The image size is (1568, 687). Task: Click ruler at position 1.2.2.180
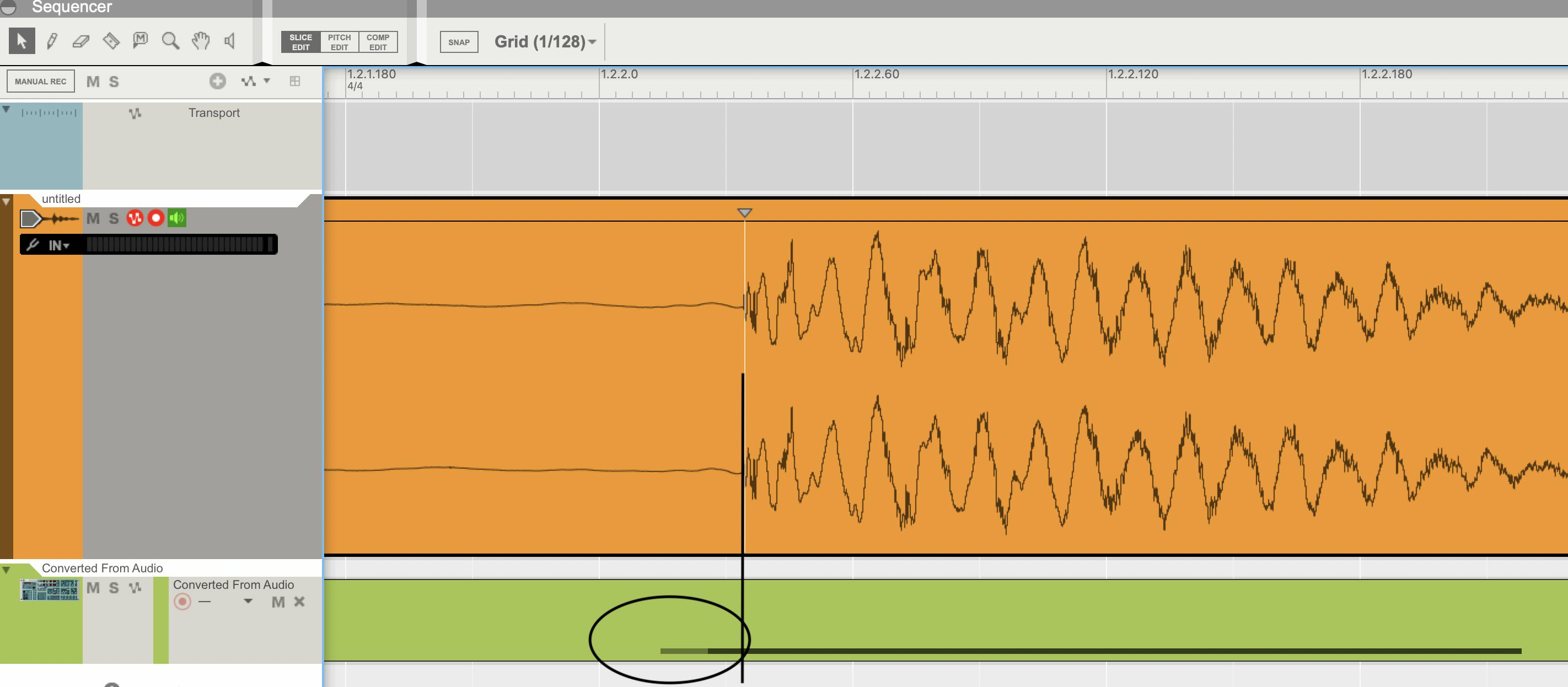coord(1387,74)
